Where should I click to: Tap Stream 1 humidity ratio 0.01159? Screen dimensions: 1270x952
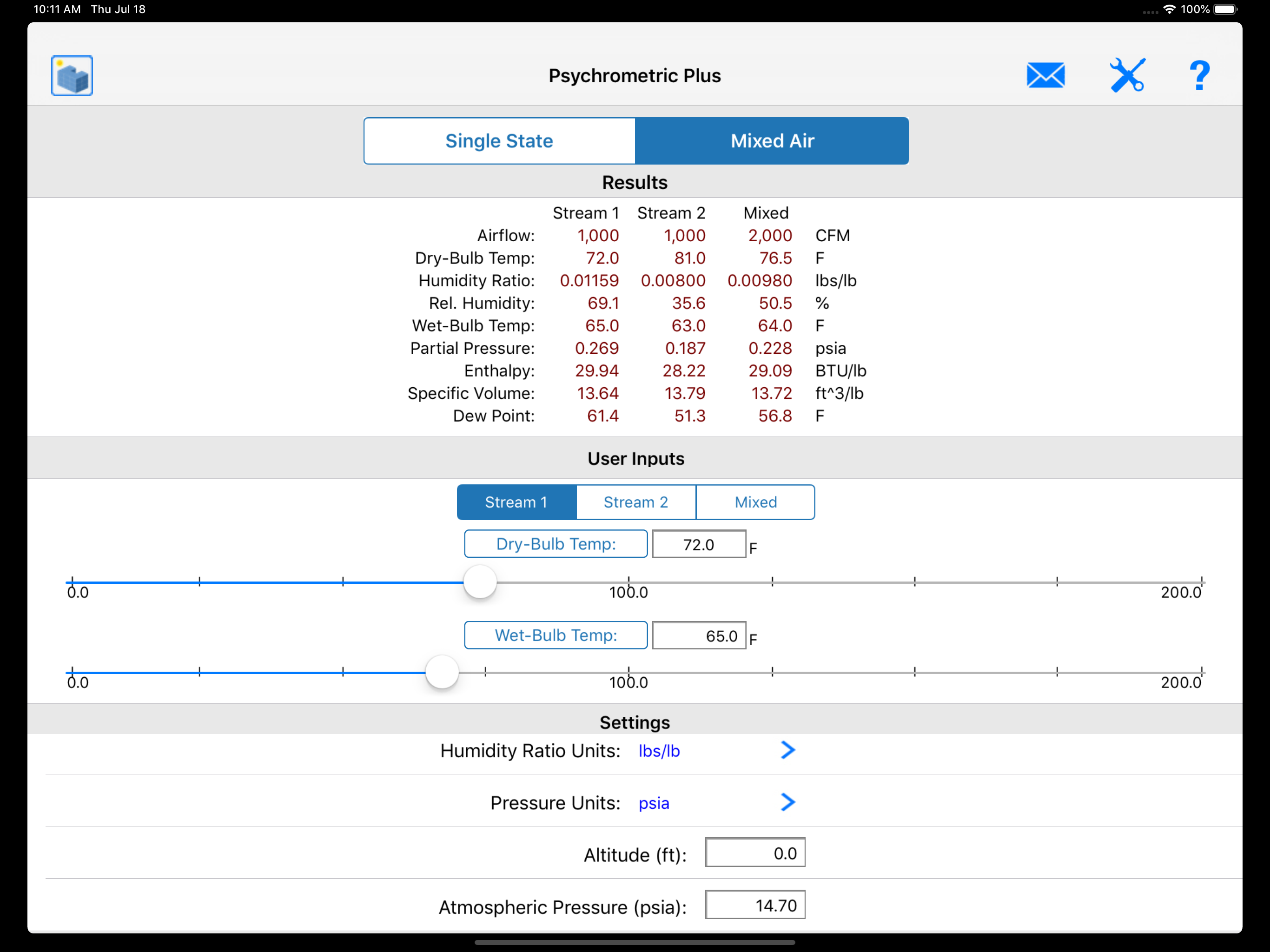(x=589, y=281)
